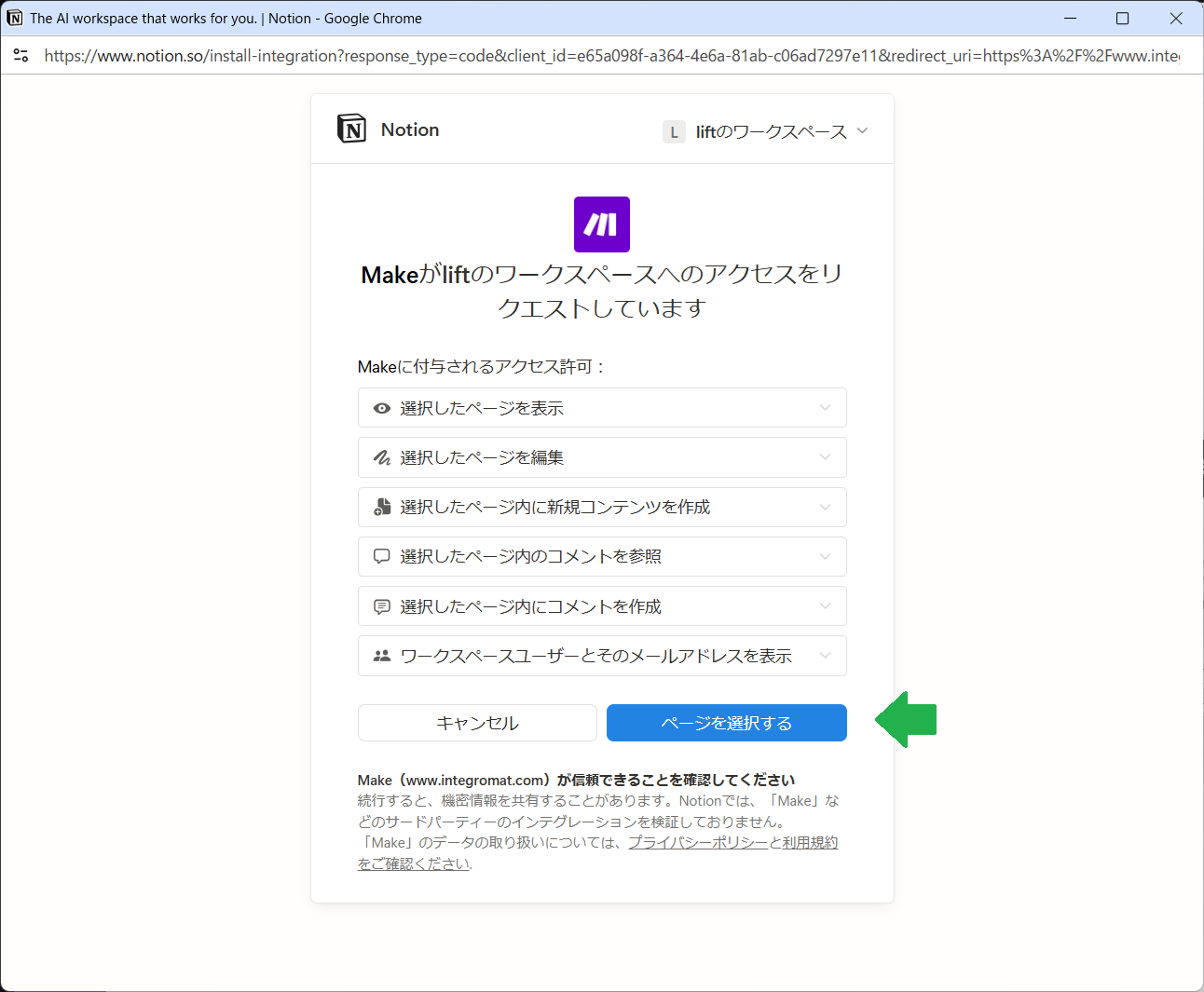Minimize the Chrome window
The height and width of the screenshot is (992, 1204).
click(1071, 19)
